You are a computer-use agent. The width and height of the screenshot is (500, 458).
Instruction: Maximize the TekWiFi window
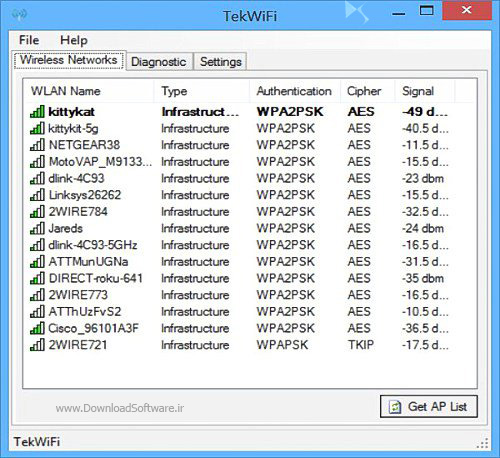(x=426, y=10)
